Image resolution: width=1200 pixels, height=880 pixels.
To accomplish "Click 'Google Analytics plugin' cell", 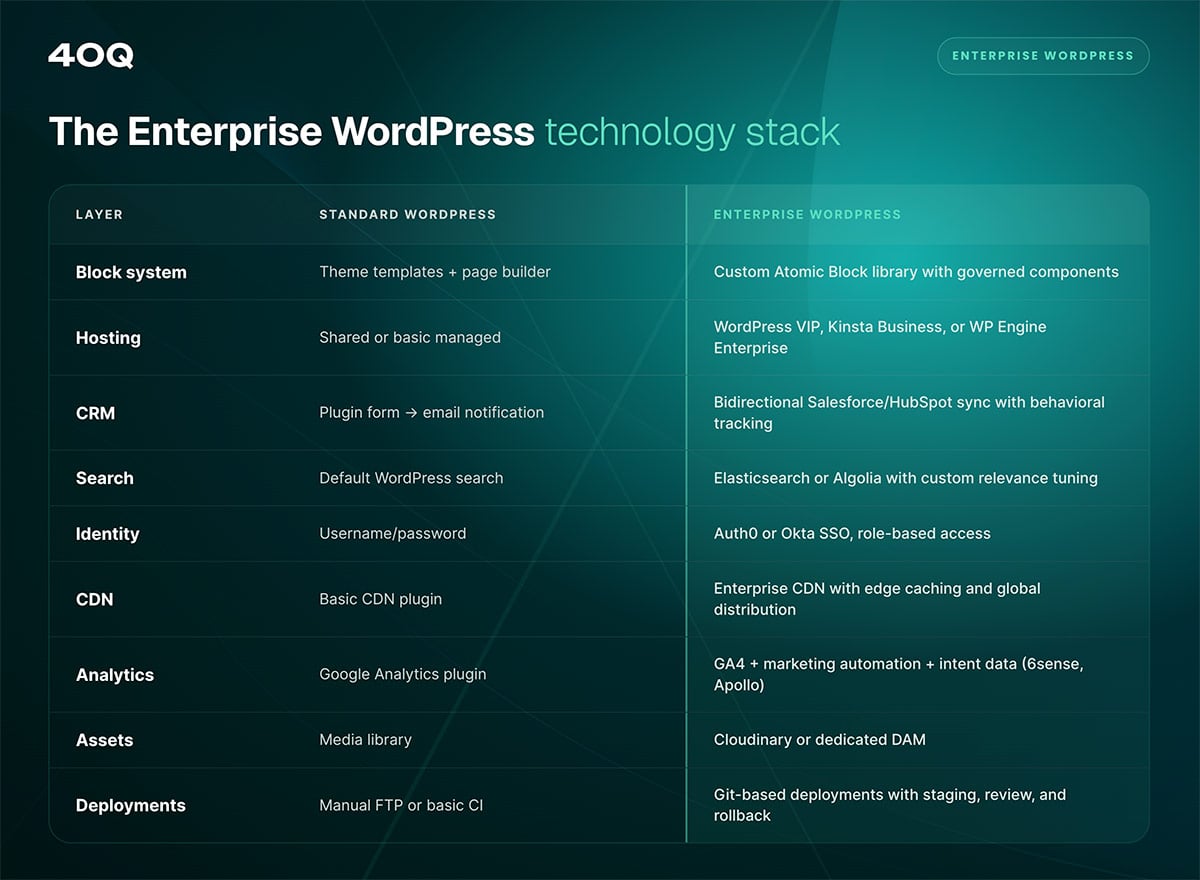I will point(403,675).
